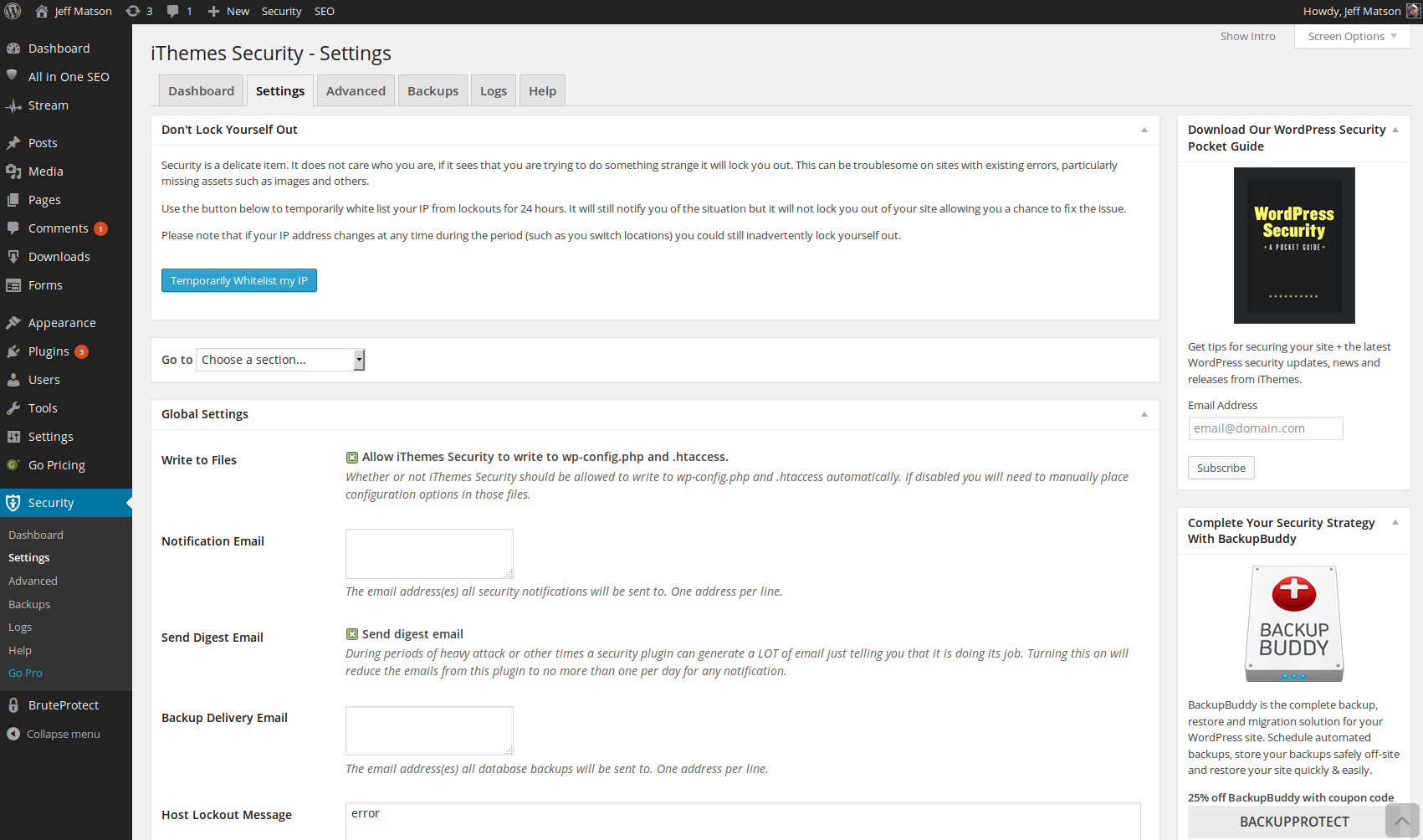Click the Tools wrench icon in sidebar

pos(13,408)
